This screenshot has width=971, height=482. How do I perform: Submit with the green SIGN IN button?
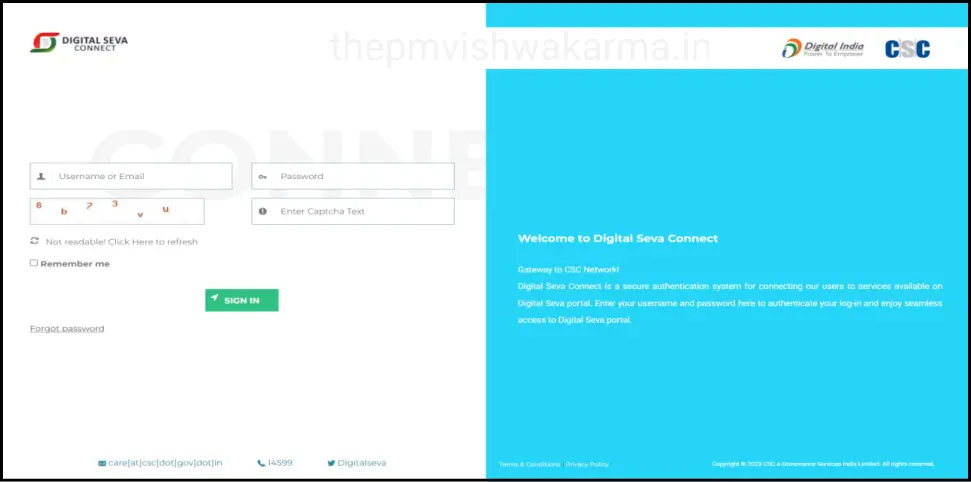pos(242,300)
